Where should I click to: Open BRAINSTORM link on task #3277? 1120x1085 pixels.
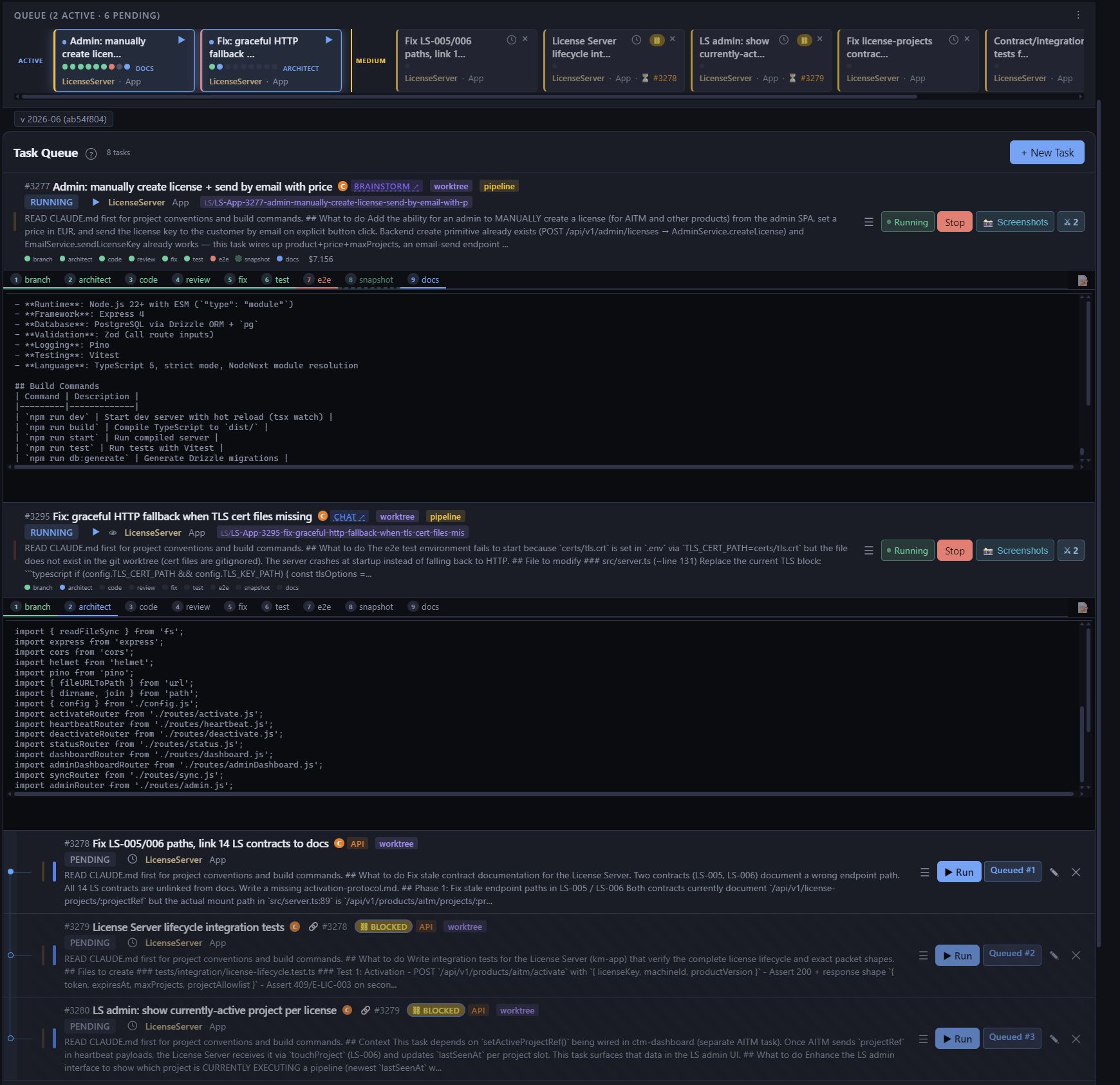click(x=386, y=186)
